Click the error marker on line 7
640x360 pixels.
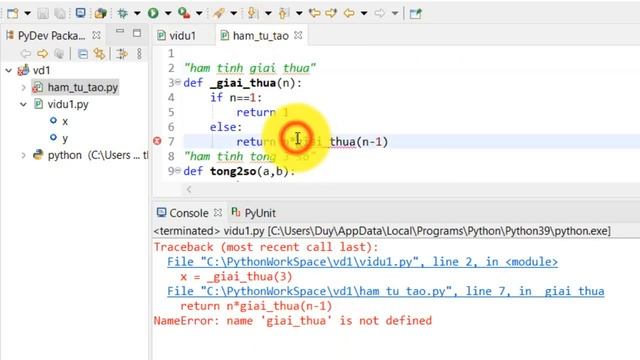pyautogui.click(x=157, y=141)
